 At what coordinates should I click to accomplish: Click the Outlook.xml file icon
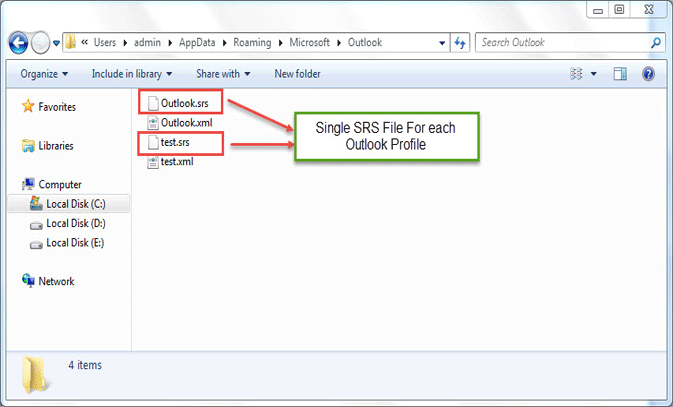point(153,123)
